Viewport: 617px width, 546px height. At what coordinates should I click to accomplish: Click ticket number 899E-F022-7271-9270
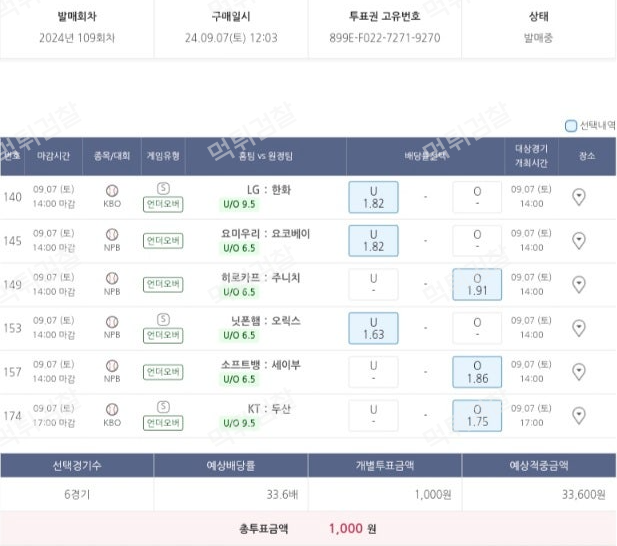tap(385, 38)
